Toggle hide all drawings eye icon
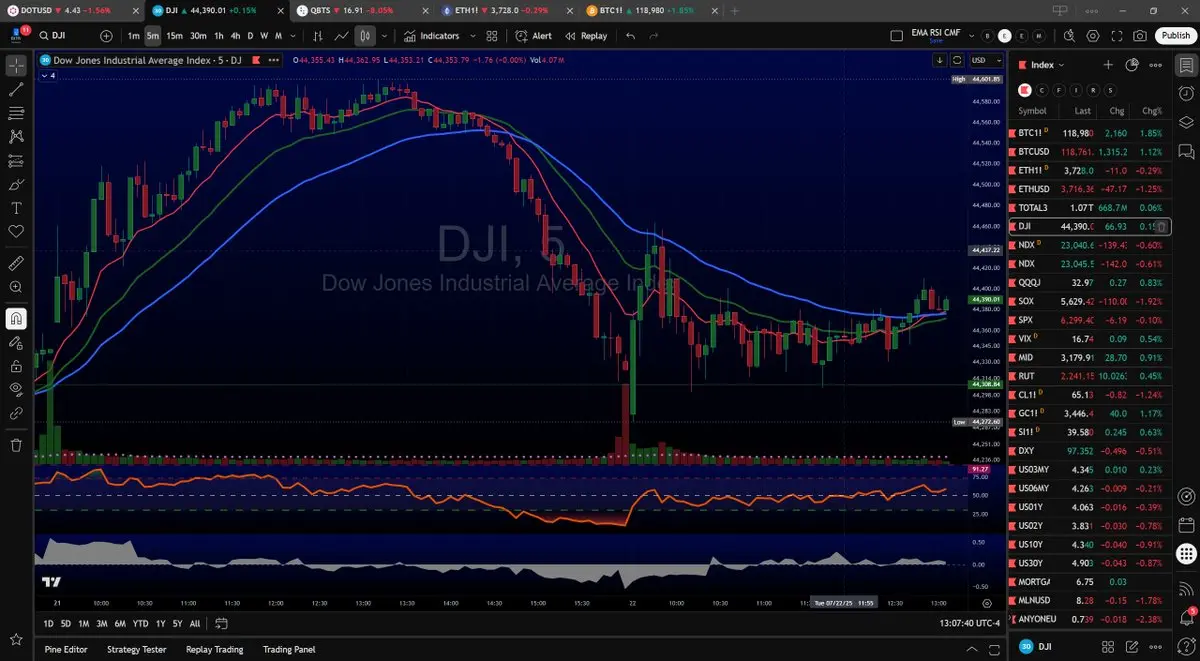Screen dimensions: 1200x661 click(16, 389)
